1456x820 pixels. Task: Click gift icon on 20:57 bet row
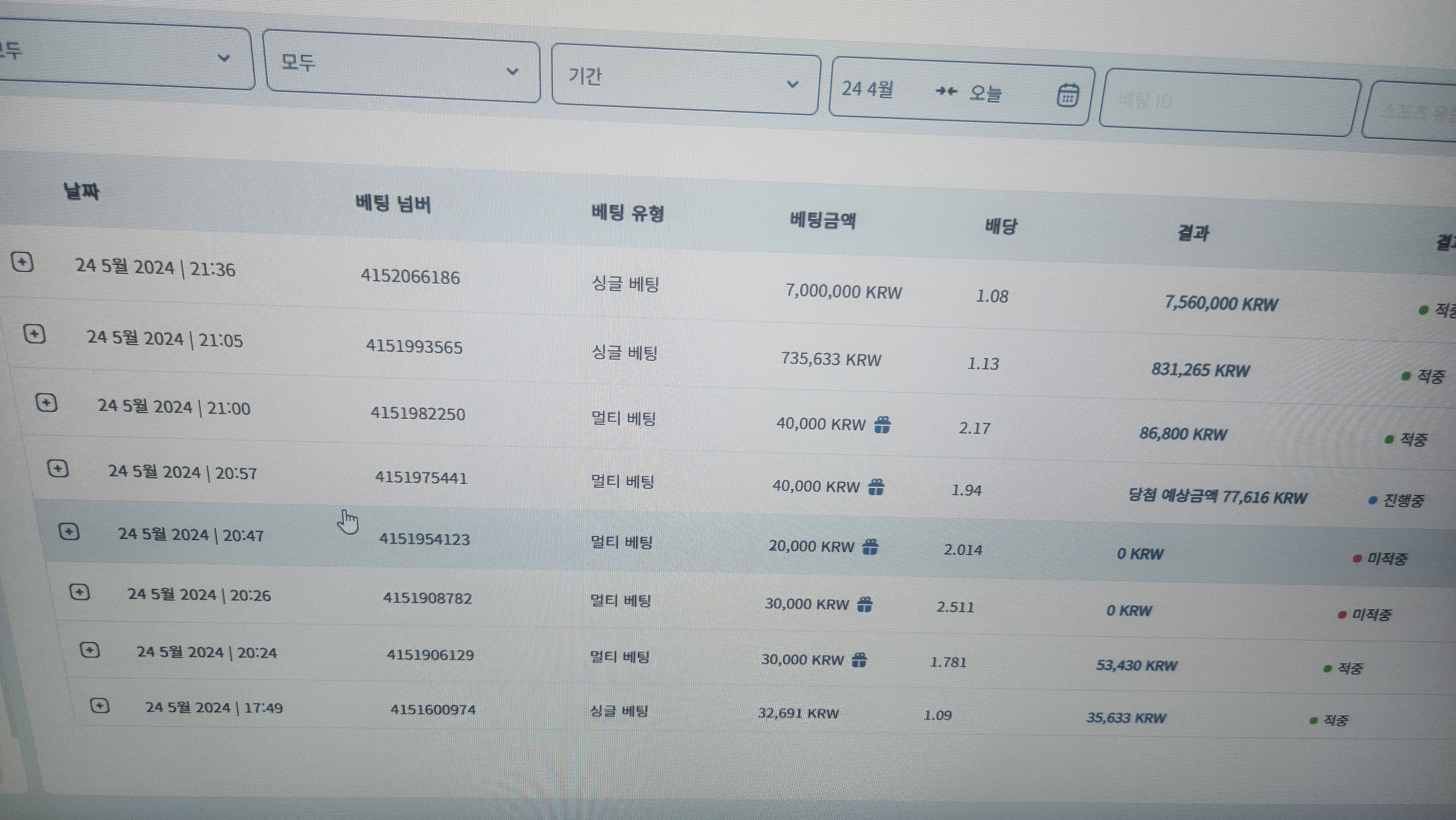pos(876,486)
